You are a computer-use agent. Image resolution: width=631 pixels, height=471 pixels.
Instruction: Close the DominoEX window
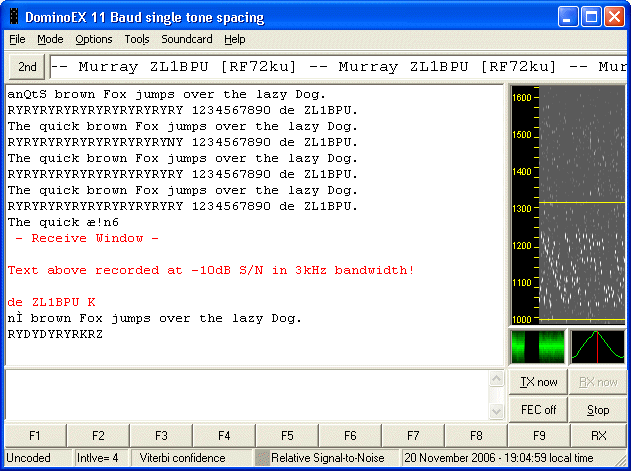615,17
